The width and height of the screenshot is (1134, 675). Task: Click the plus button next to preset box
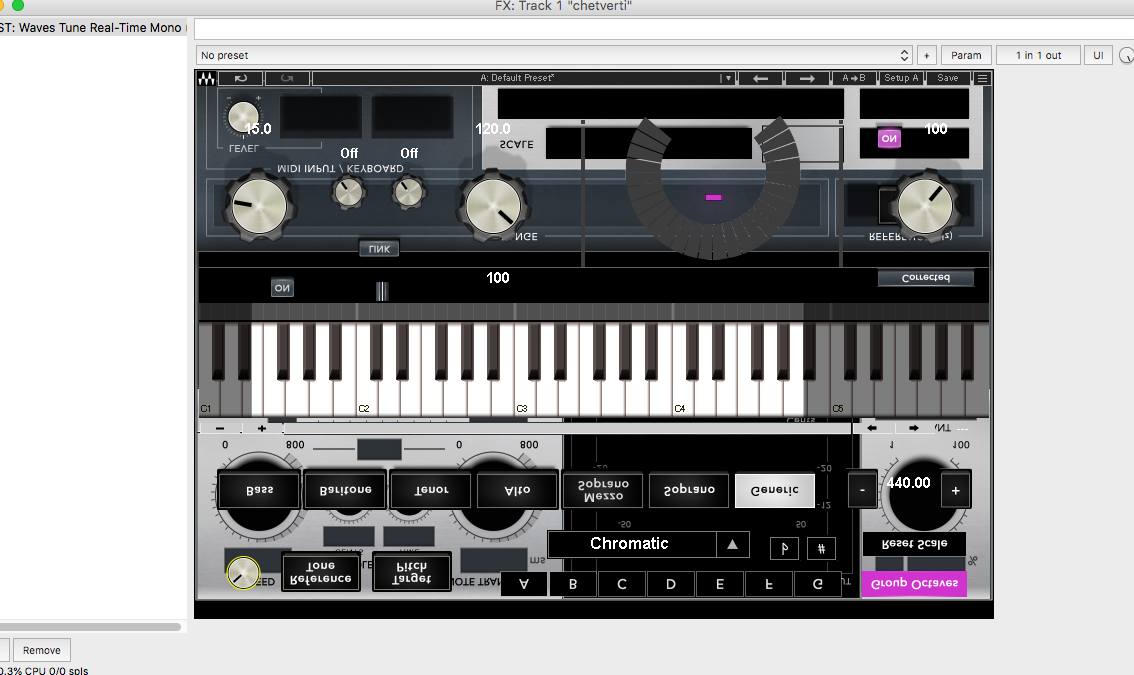pos(926,55)
